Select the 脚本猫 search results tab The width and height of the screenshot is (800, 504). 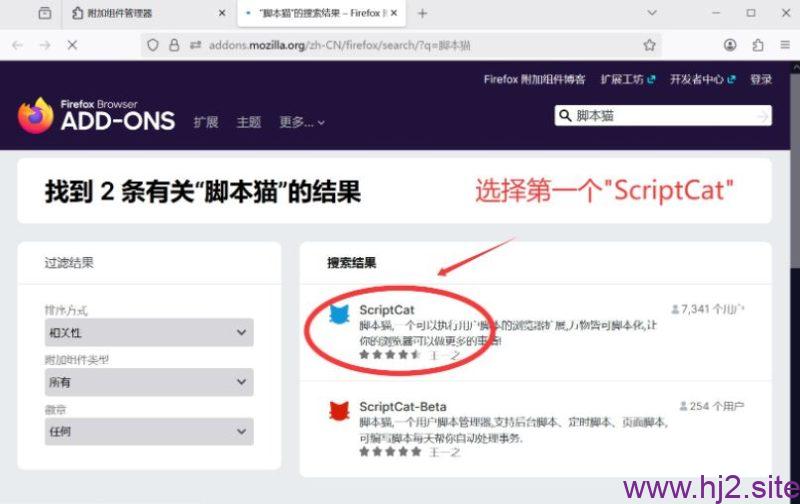(321, 13)
